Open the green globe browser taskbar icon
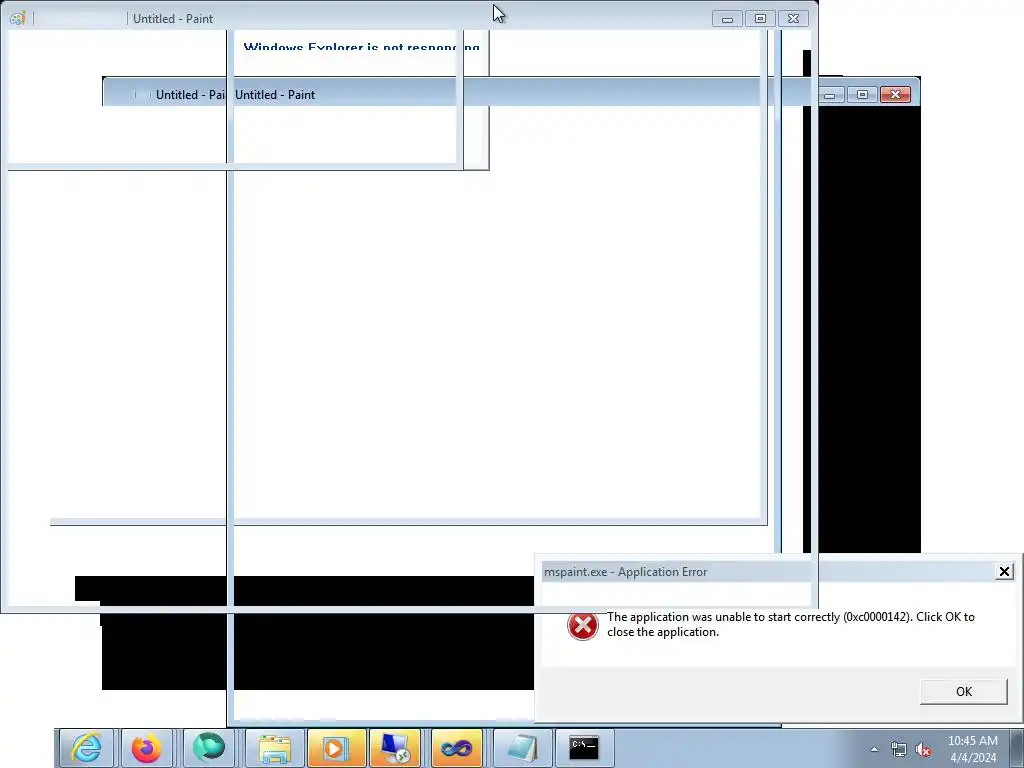The image size is (1024, 768). coord(208,748)
